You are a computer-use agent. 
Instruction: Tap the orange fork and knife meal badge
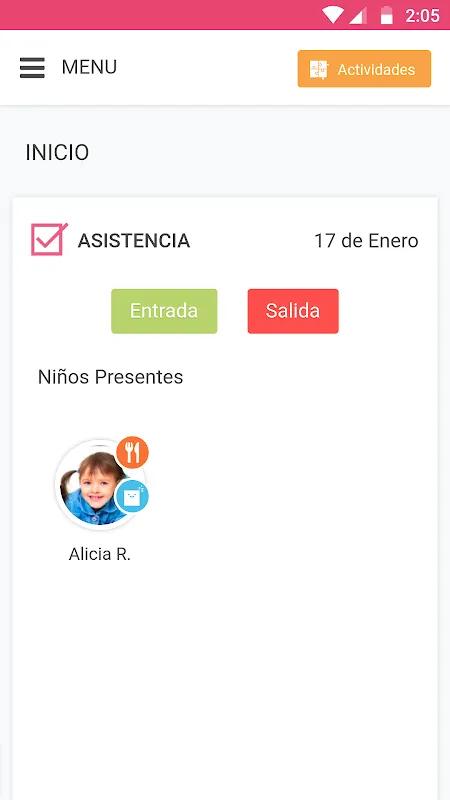tap(132, 452)
